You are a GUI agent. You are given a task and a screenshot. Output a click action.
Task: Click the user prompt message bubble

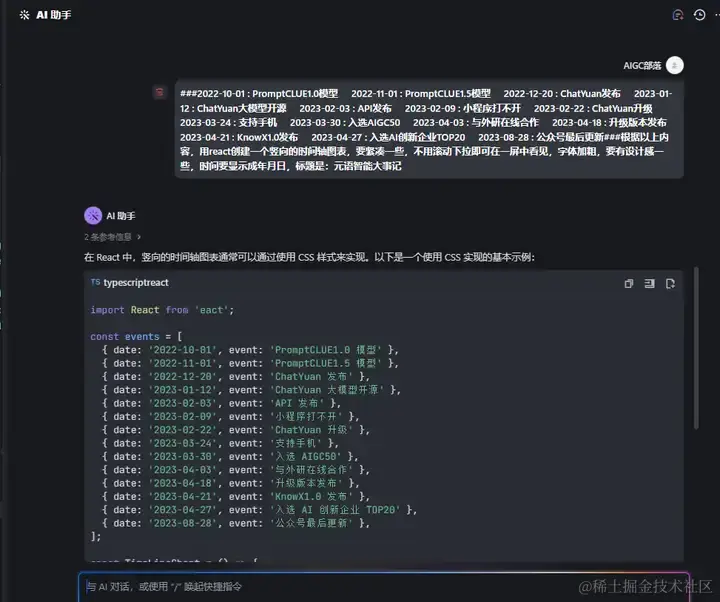[429, 129]
